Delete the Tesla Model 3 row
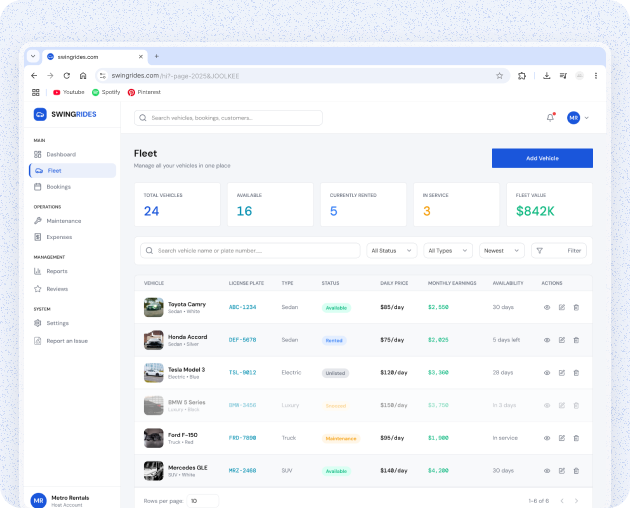This screenshot has height=508, width=630. coord(576,373)
